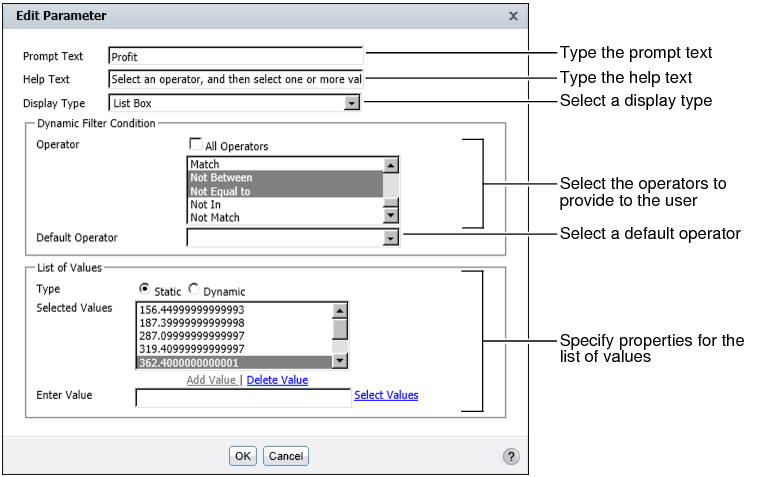The image size is (776, 477).
Task: Select Not Between operator
Action: 286,178
